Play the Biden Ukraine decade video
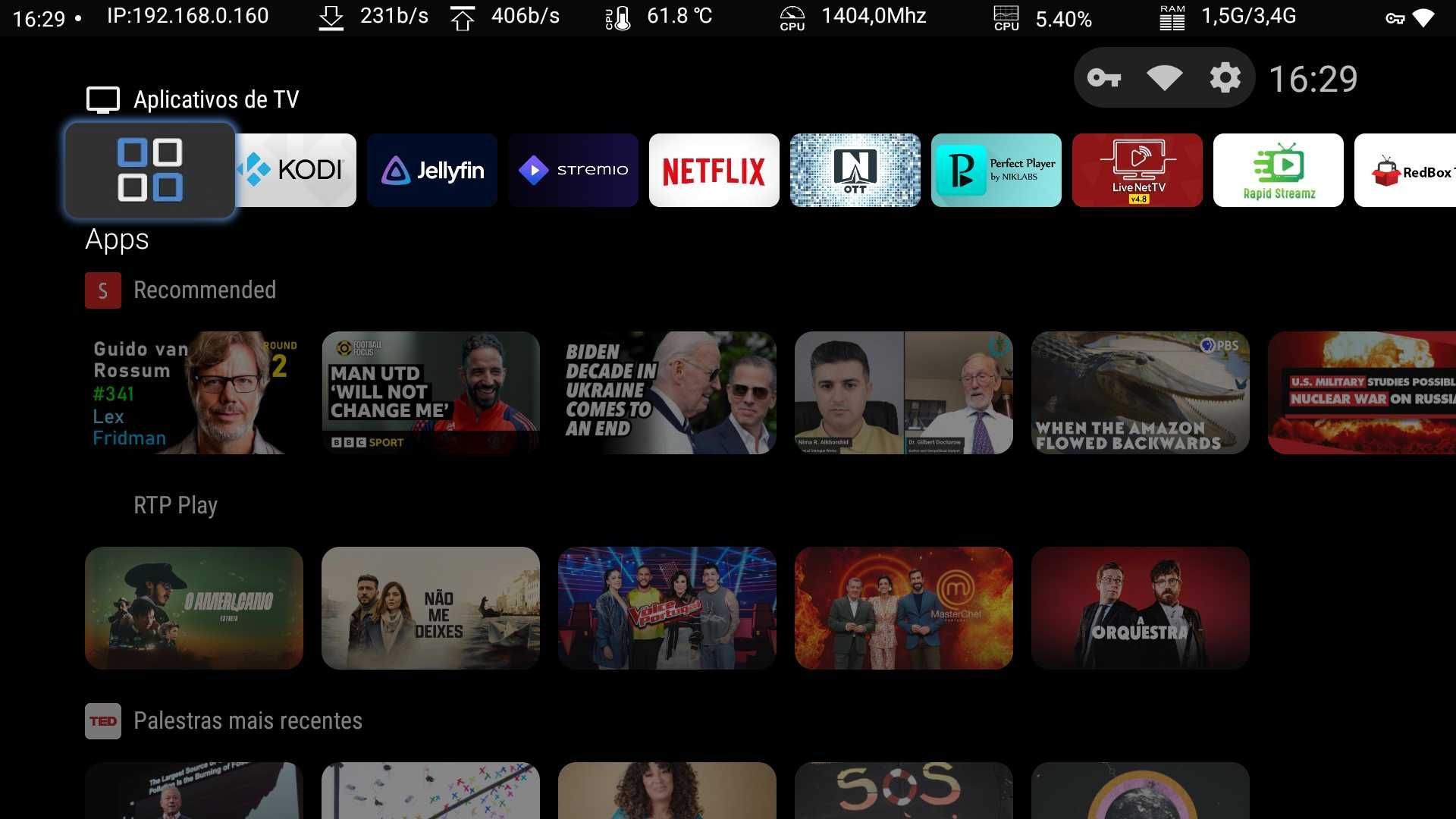The width and height of the screenshot is (1456, 819). tap(667, 393)
